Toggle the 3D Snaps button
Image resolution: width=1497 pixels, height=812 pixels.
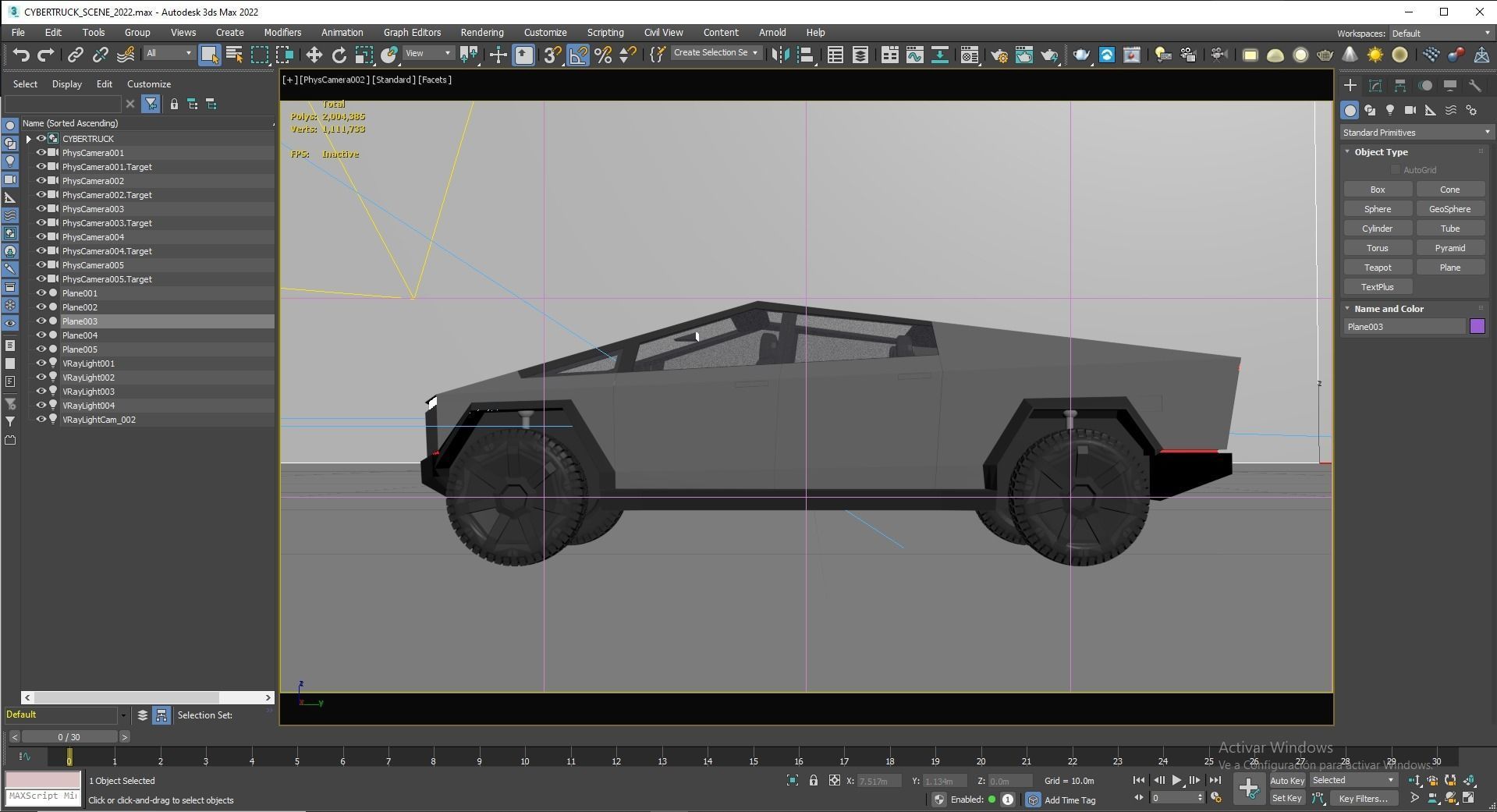[x=552, y=55]
